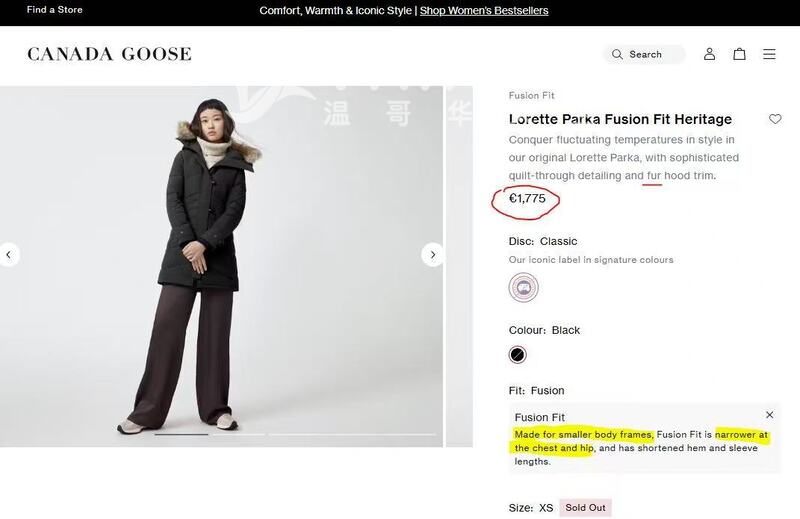Click the €1,775 price

pyautogui.click(x=527, y=199)
